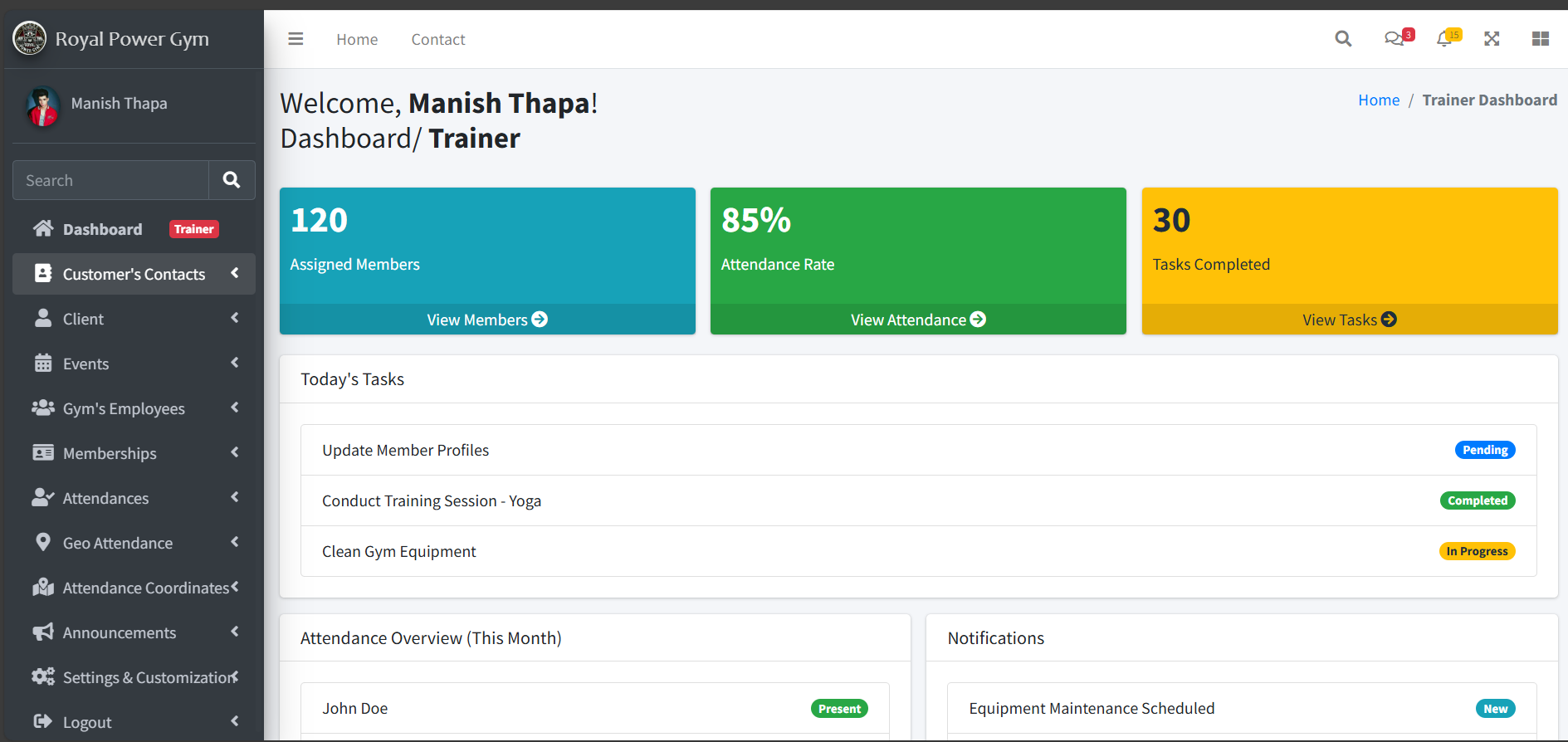This screenshot has width=1568, height=742.
Task: Focus the sidebar Search input field
Action: click(x=110, y=180)
